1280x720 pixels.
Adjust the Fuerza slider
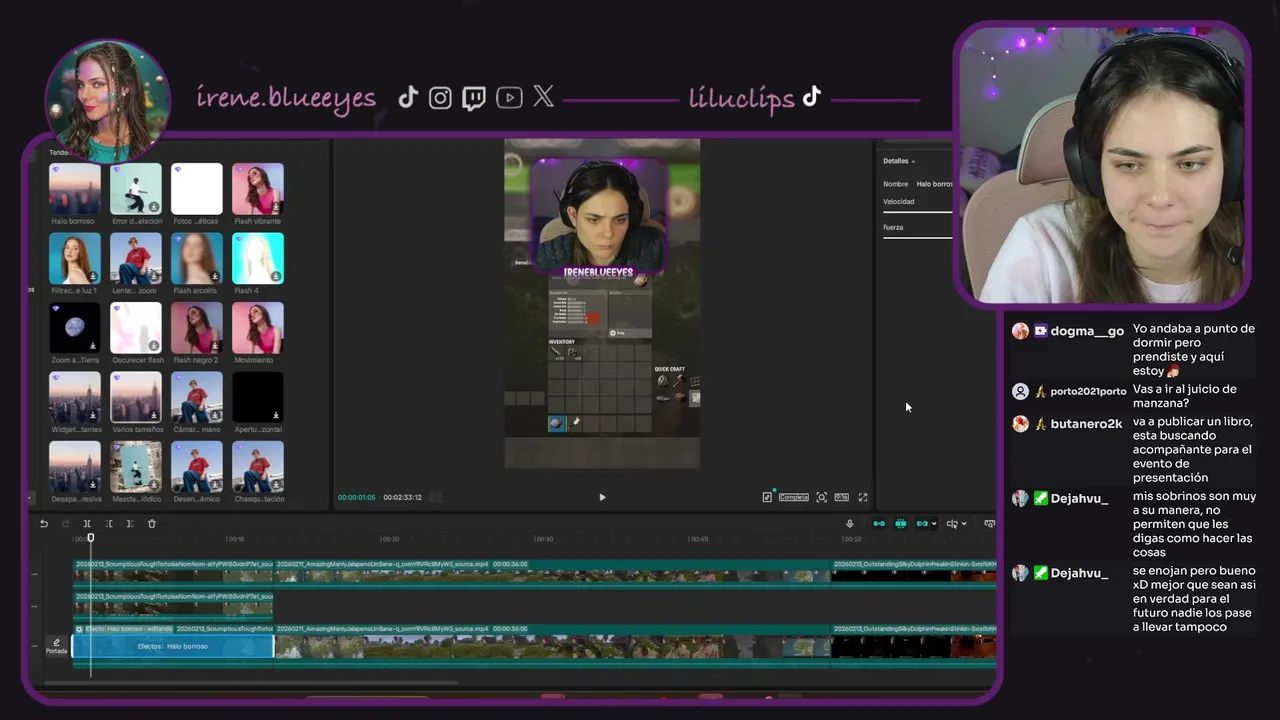[x=917, y=237]
